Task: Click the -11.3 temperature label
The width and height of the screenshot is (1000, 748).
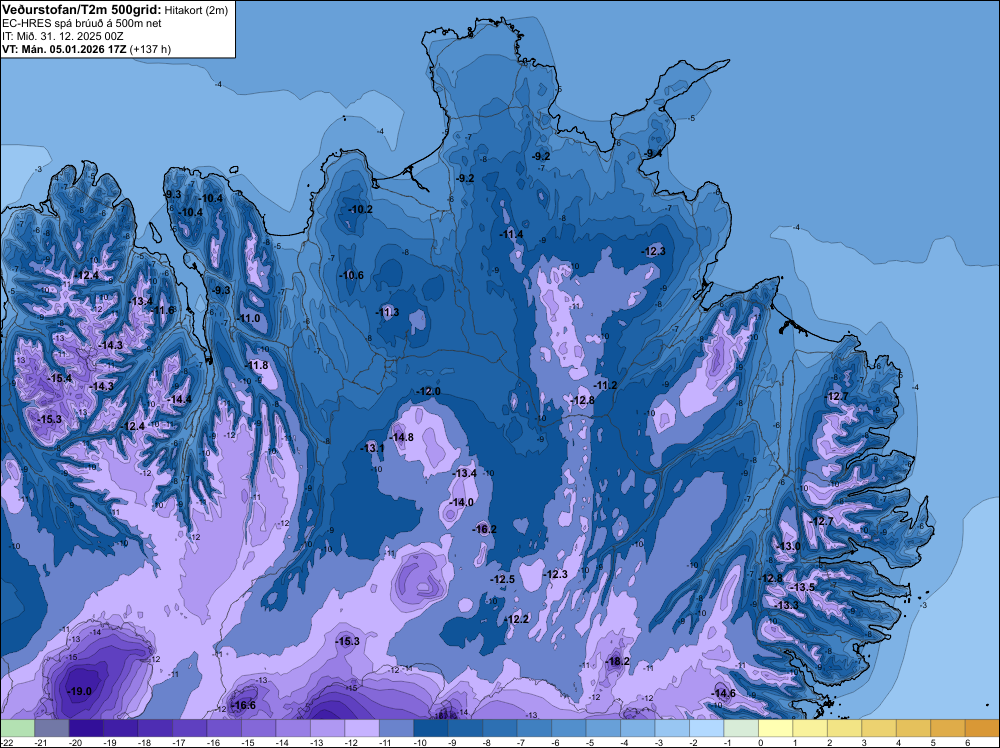Action: pyautogui.click(x=388, y=312)
